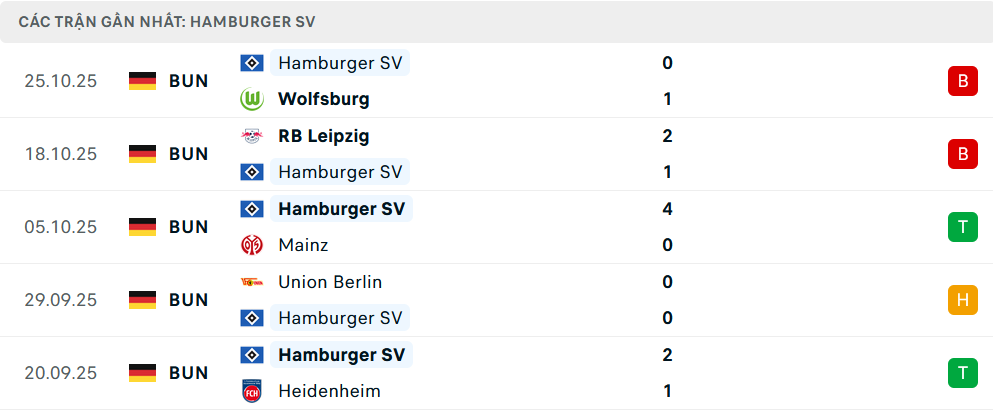
Task: Click the Wolfsburg club crest icon
Action: click(x=251, y=99)
